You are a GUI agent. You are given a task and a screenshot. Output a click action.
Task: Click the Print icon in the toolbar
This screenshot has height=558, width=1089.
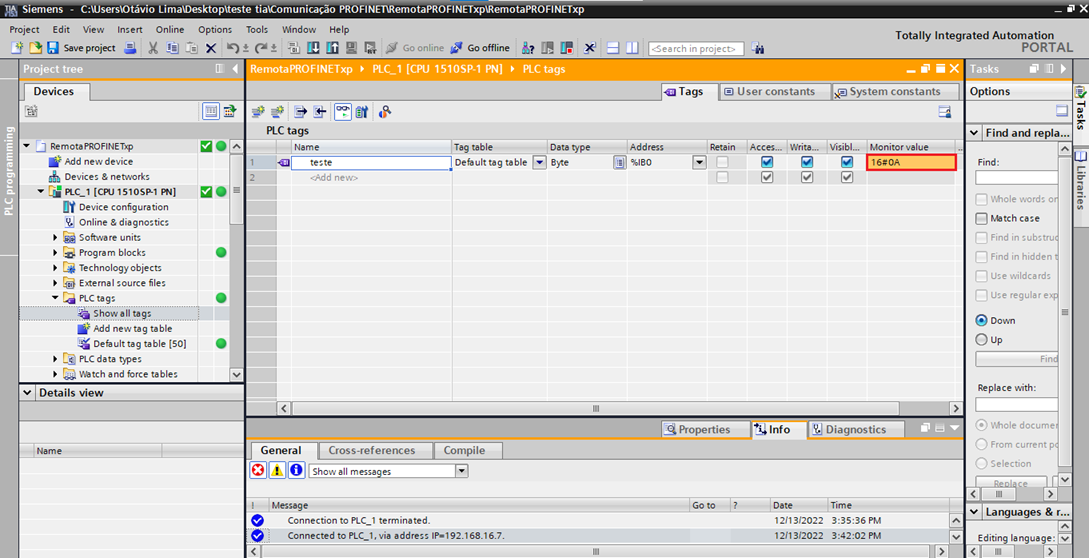pos(130,48)
